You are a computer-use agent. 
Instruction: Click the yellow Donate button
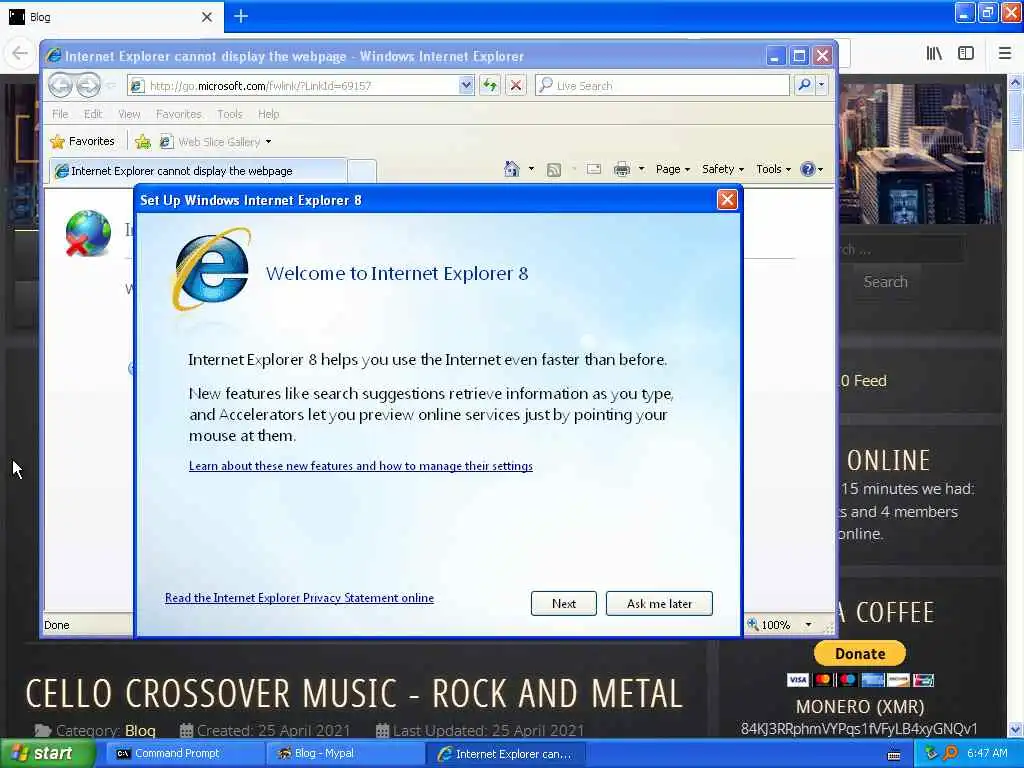click(859, 653)
